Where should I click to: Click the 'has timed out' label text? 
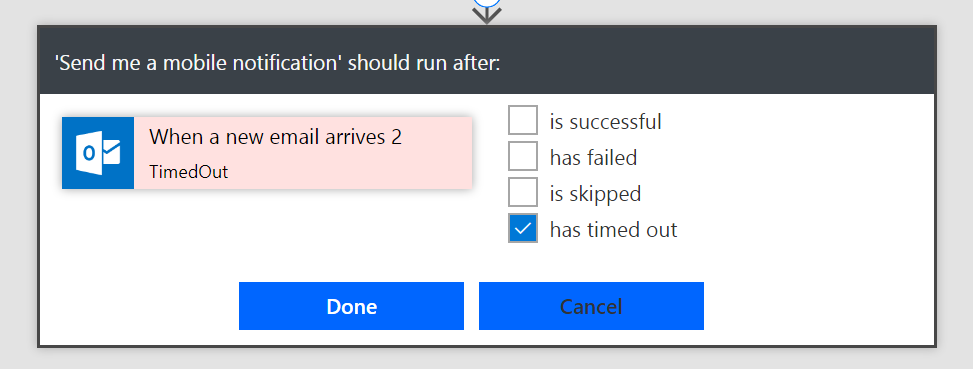coord(613,230)
